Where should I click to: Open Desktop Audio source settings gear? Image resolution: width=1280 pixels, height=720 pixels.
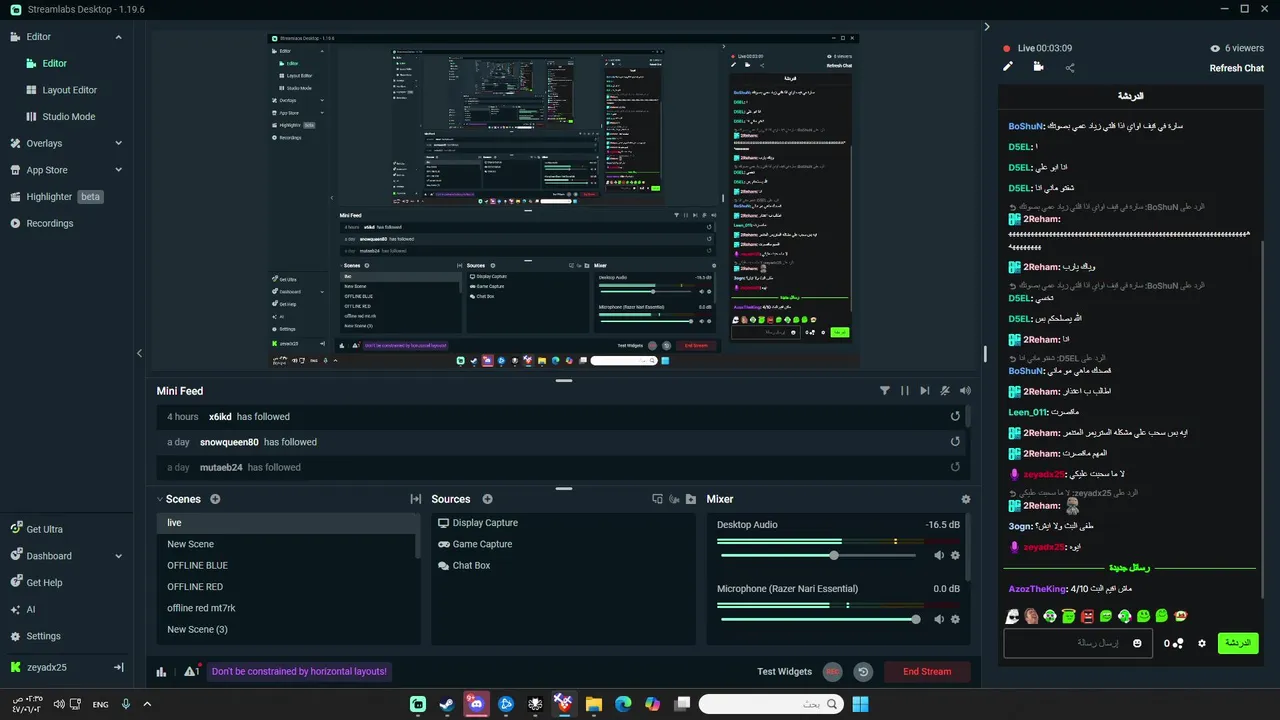[955, 555]
